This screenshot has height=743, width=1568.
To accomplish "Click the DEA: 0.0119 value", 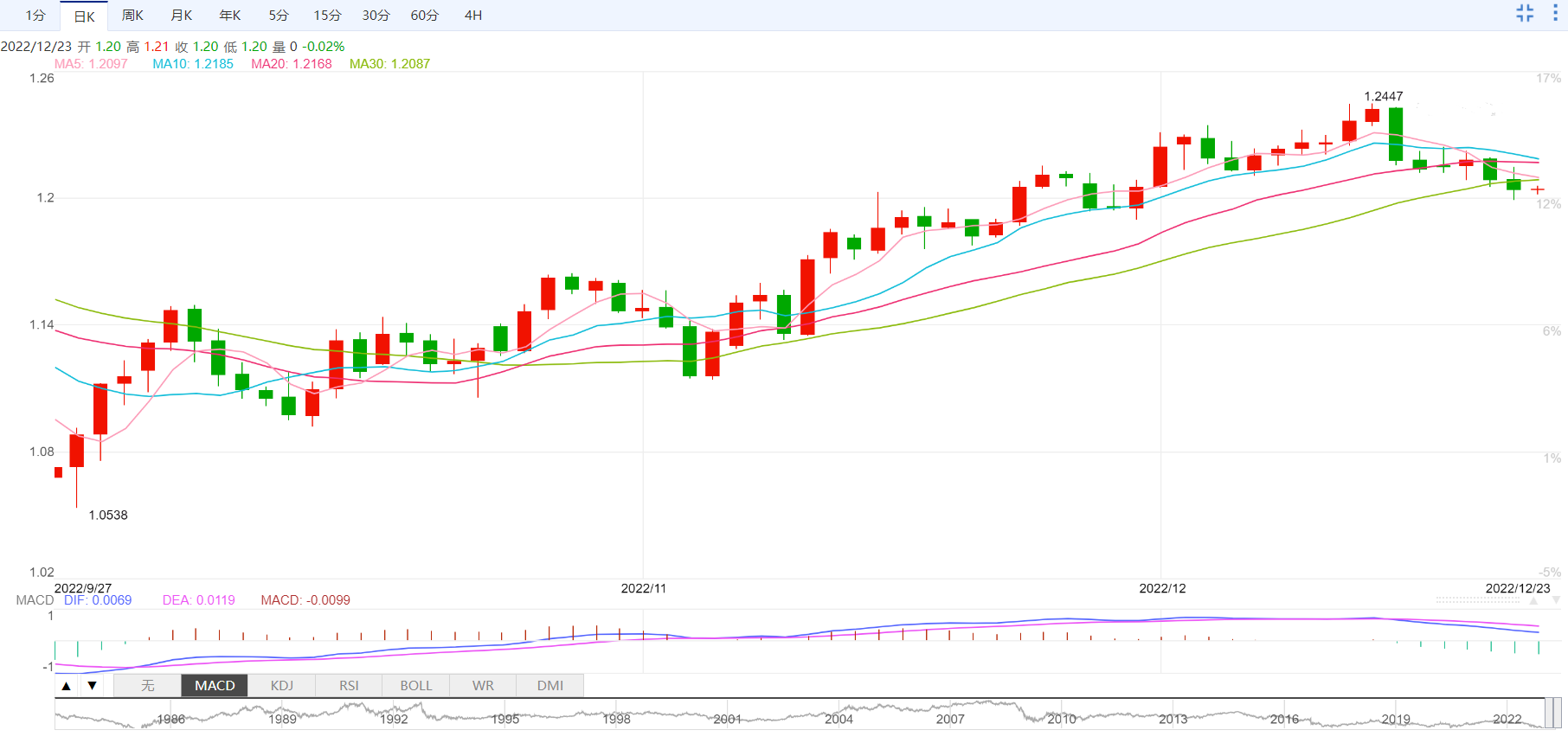I will [x=199, y=600].
